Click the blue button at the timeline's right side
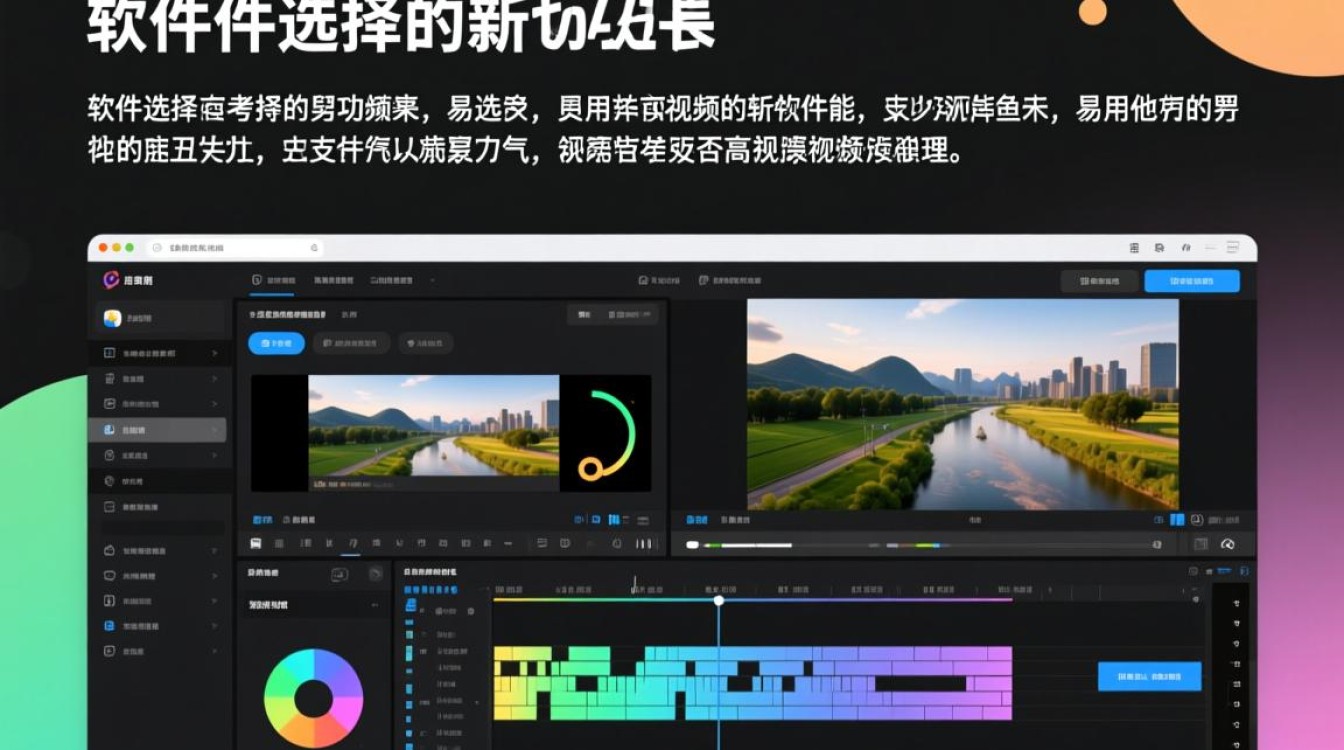This screenshot has width=1344, height=750. point(1149,677)
